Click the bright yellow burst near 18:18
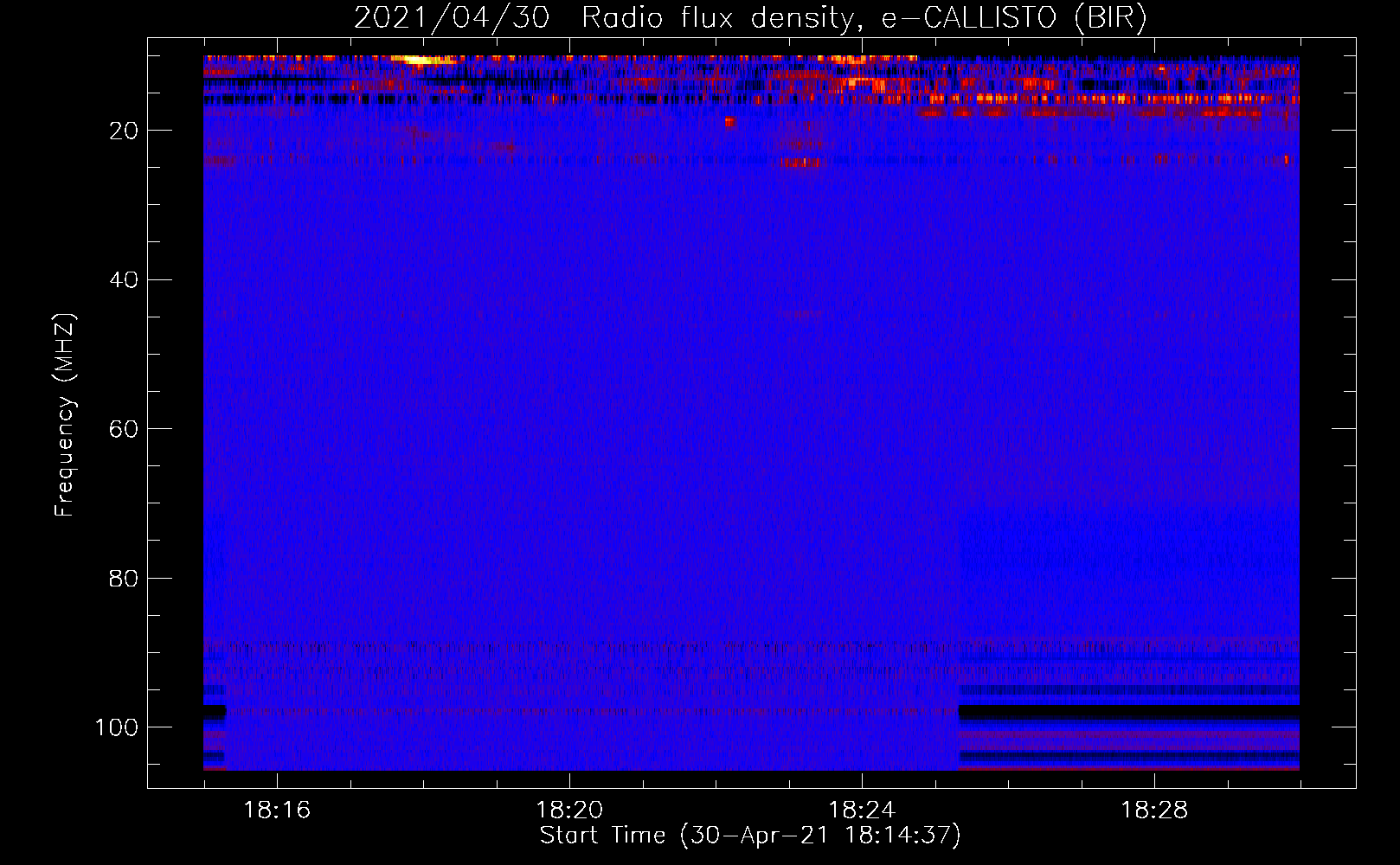 tap(422, 60)
